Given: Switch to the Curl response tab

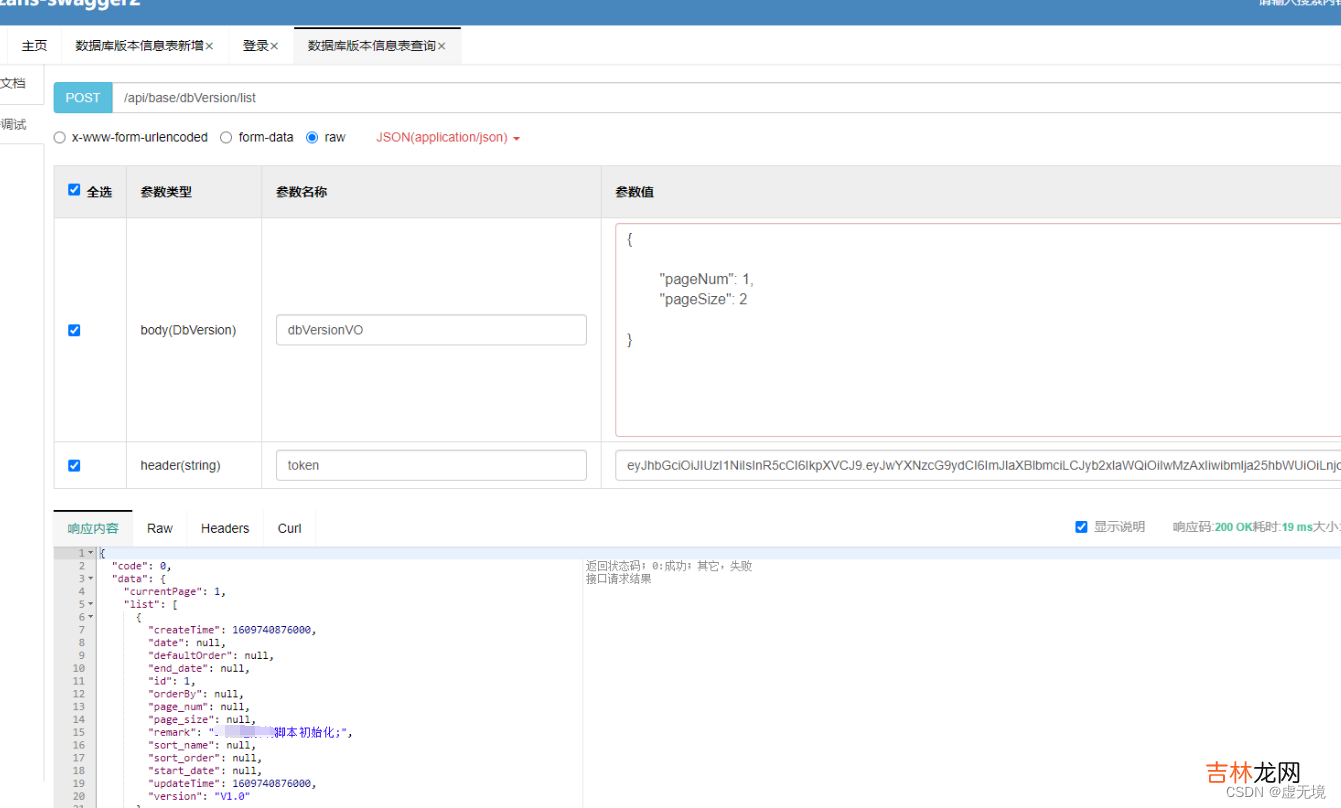Looking at the screenshot, I should point(290,528).
